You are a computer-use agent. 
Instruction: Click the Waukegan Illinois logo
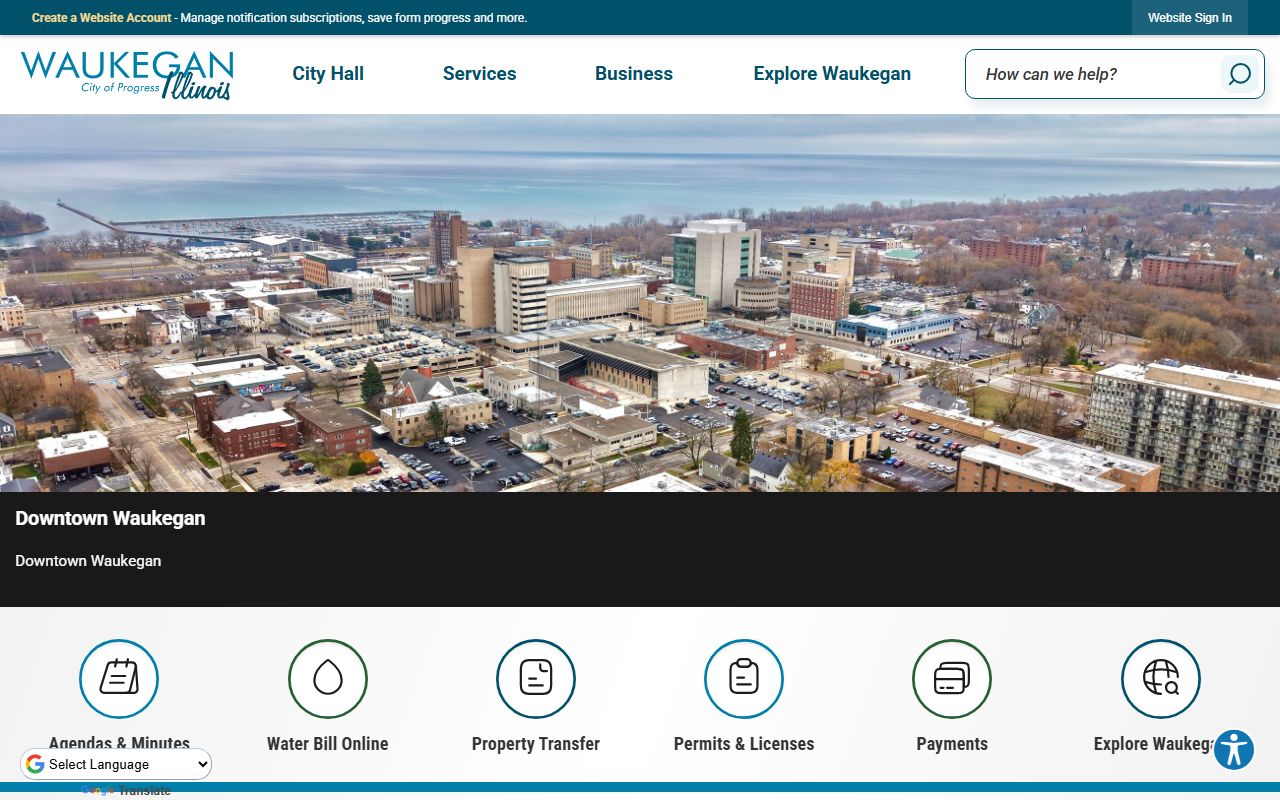click(127, 75)
